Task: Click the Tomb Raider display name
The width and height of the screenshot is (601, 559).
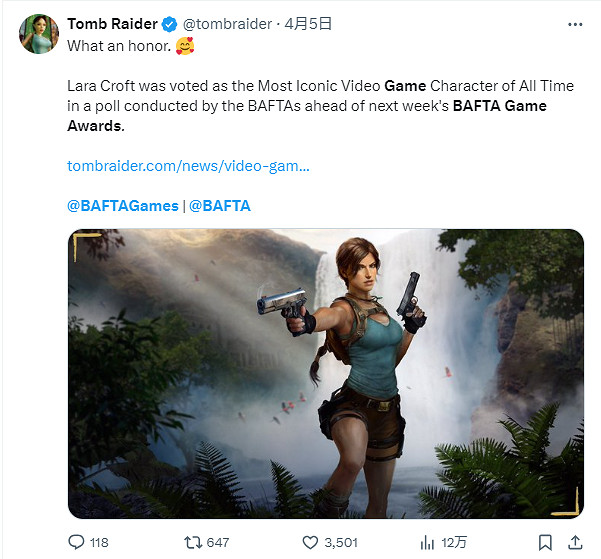Action: (112, 24)
